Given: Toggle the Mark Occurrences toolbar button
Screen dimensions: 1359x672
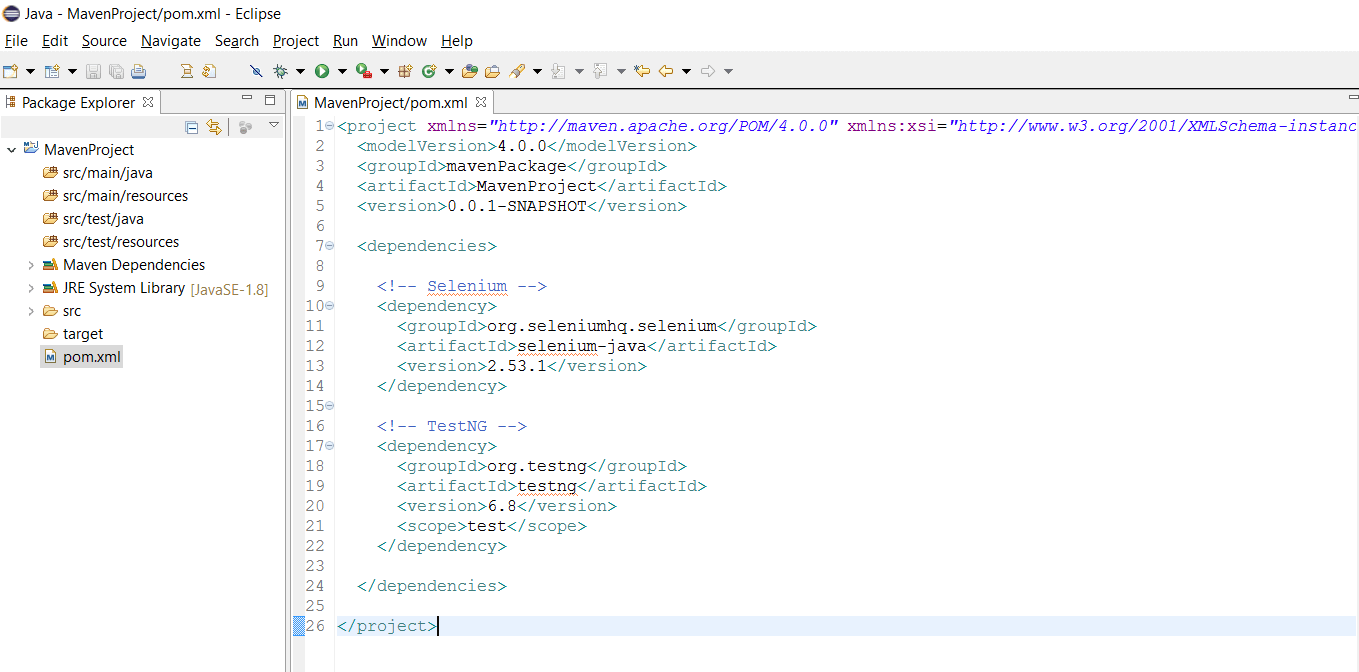Looking at the screenshot, I should coord(187,71).
